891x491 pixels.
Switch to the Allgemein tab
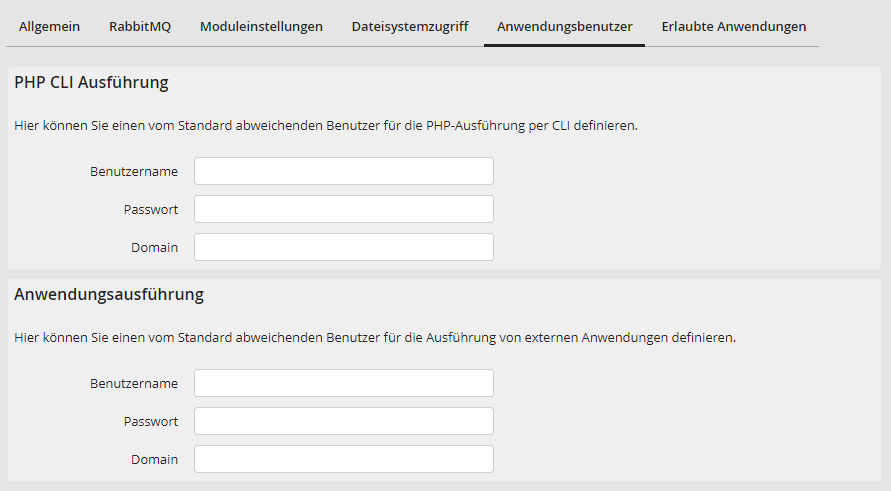pyautogui.click(x=49, y=27)
